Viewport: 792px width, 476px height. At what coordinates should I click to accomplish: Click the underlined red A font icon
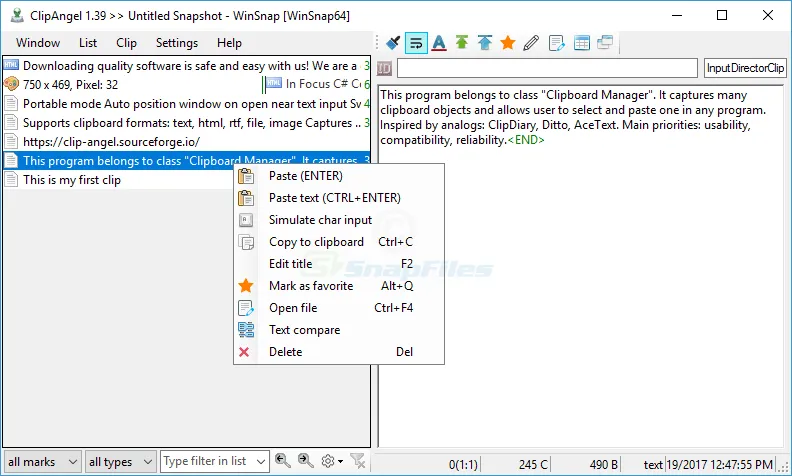pos(439,43)
